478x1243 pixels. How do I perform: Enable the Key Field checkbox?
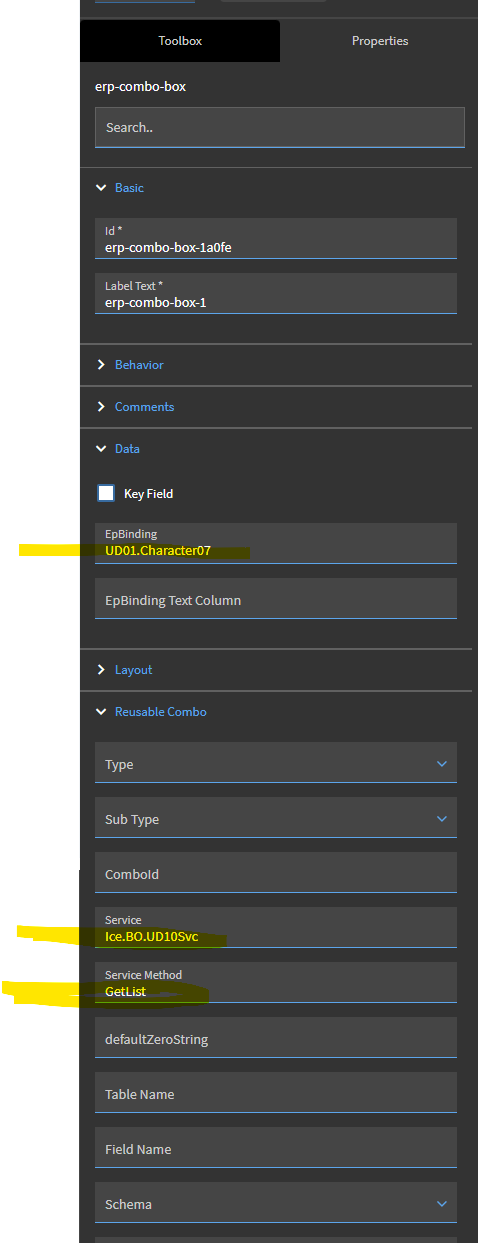point(106,493)
